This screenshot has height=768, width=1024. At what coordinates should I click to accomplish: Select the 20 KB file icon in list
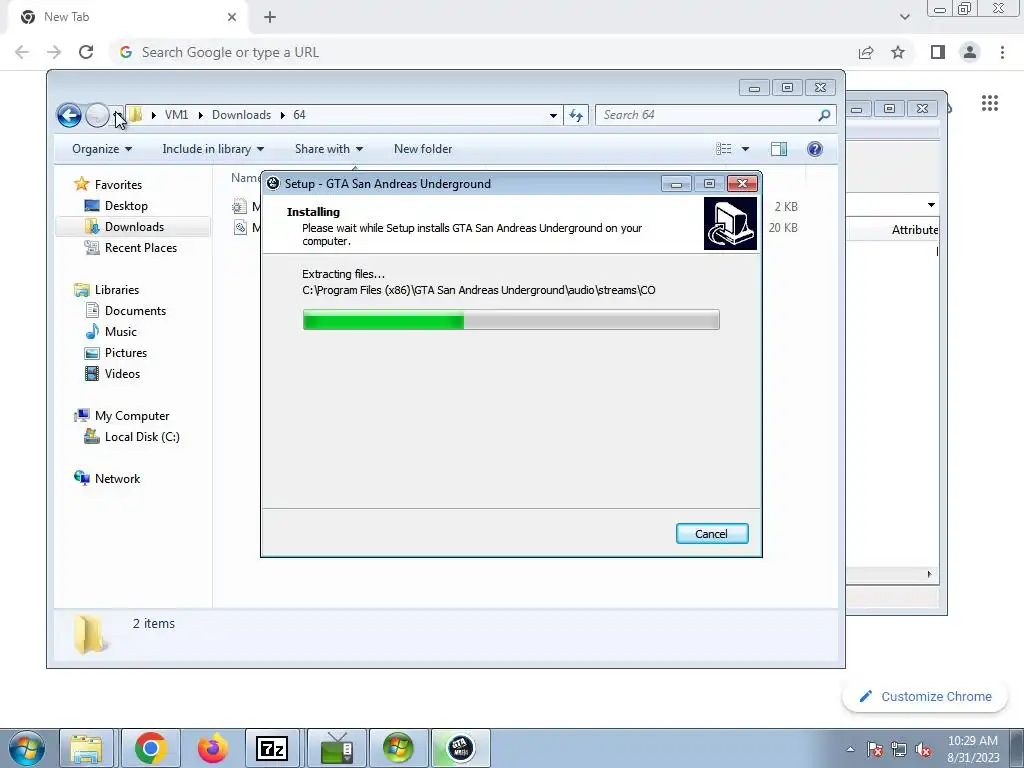(x=240, y=227)
